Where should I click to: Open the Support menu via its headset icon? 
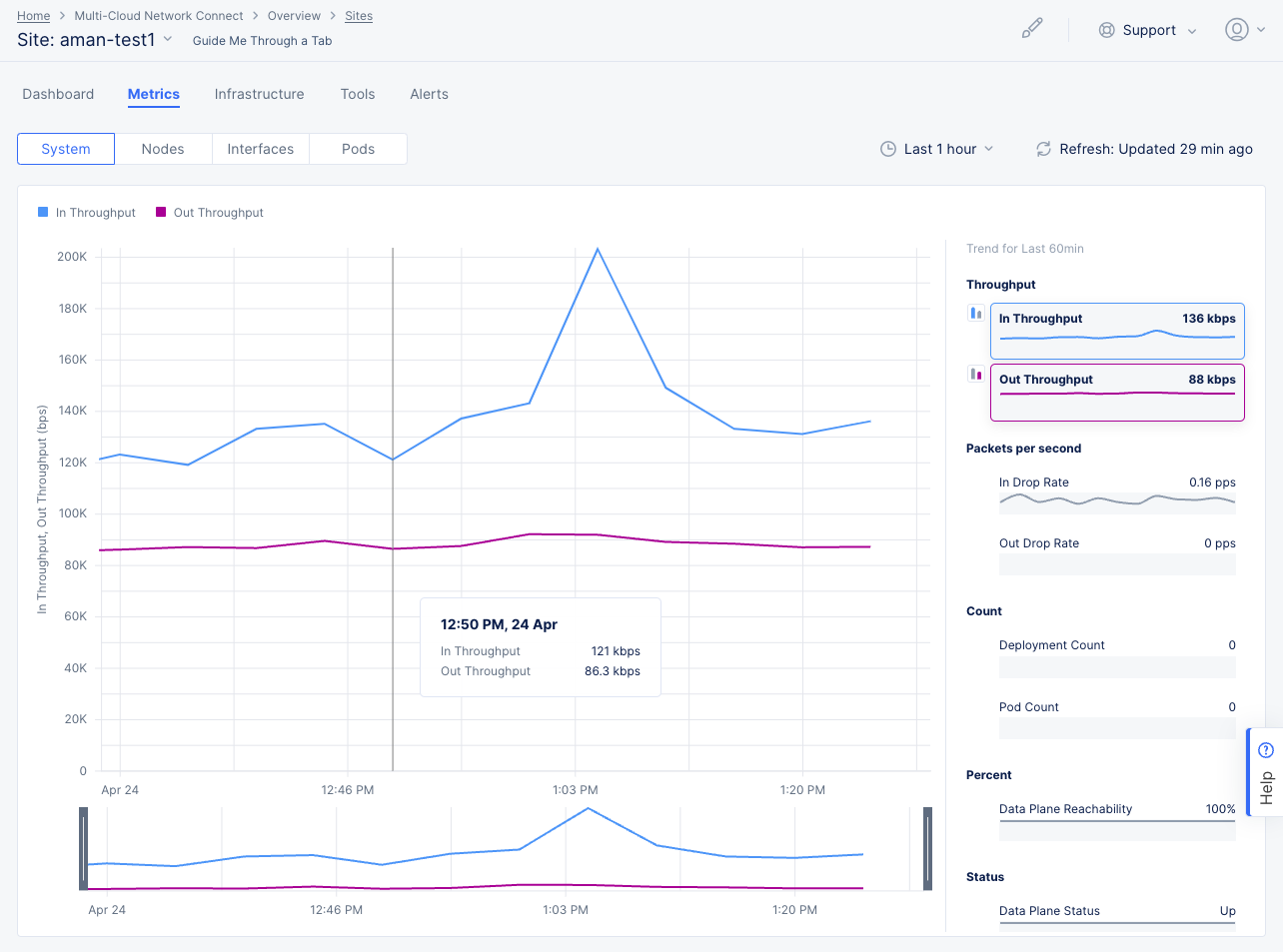point(1106,30)
